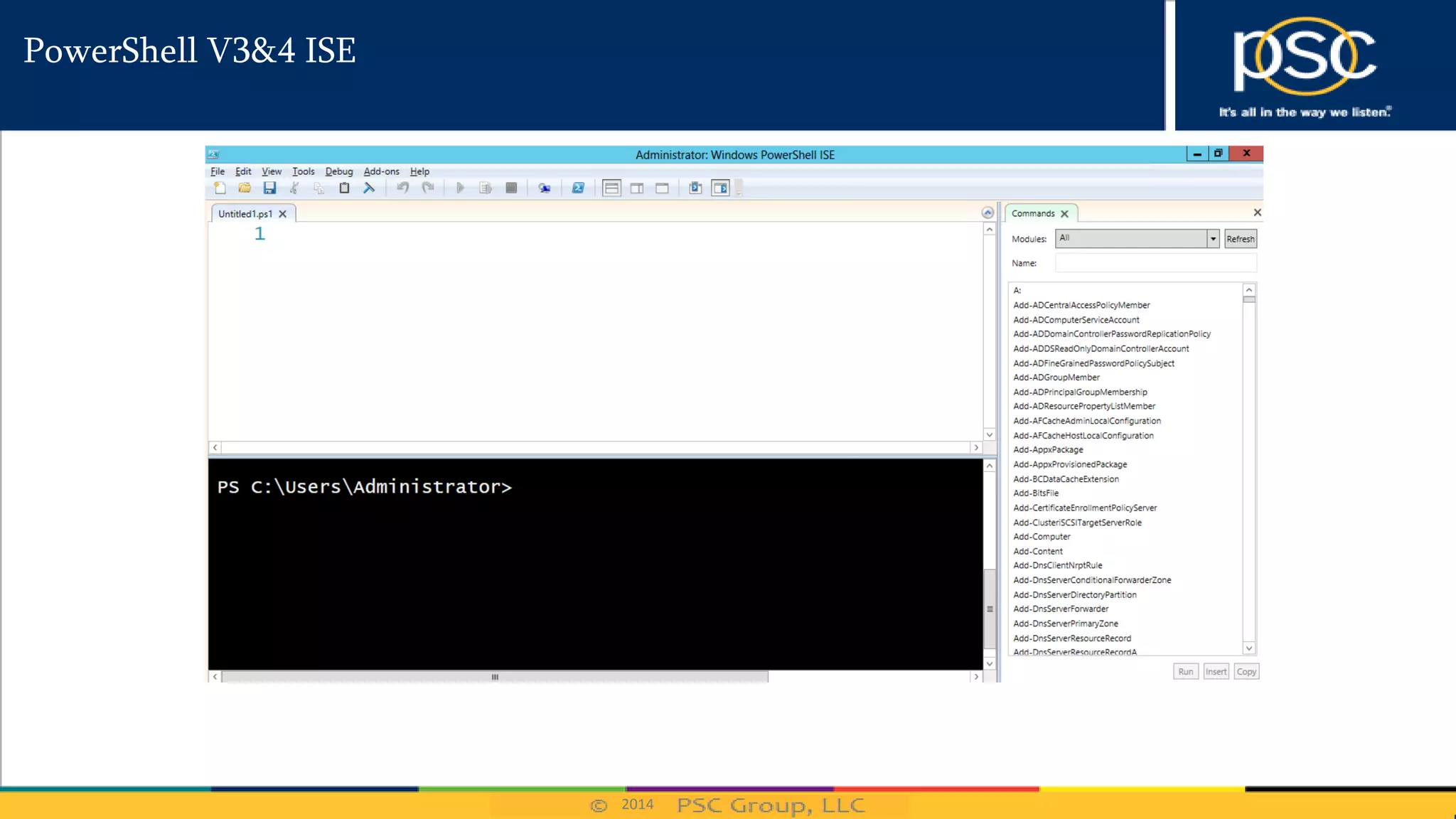The height and width of the screenshot is (819, 1456).
Task: Click the Run button below the command list
Action: 1186,672
